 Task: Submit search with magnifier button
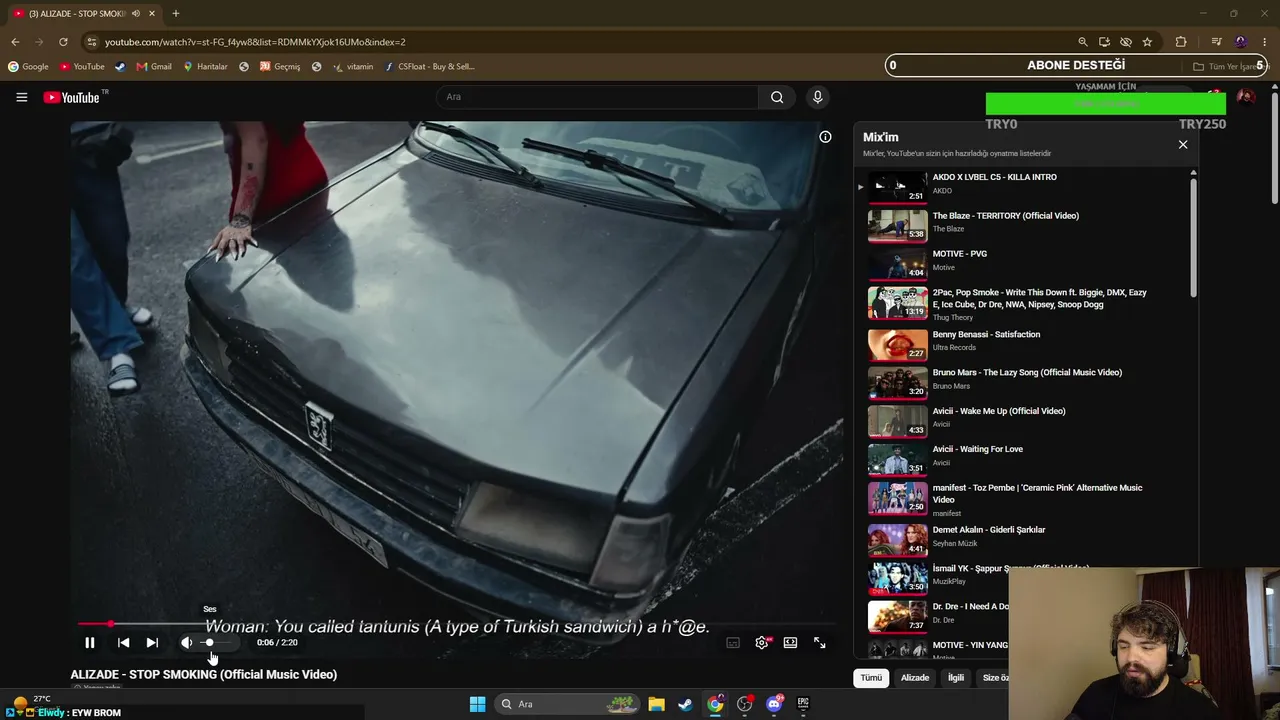pos(777,97)
